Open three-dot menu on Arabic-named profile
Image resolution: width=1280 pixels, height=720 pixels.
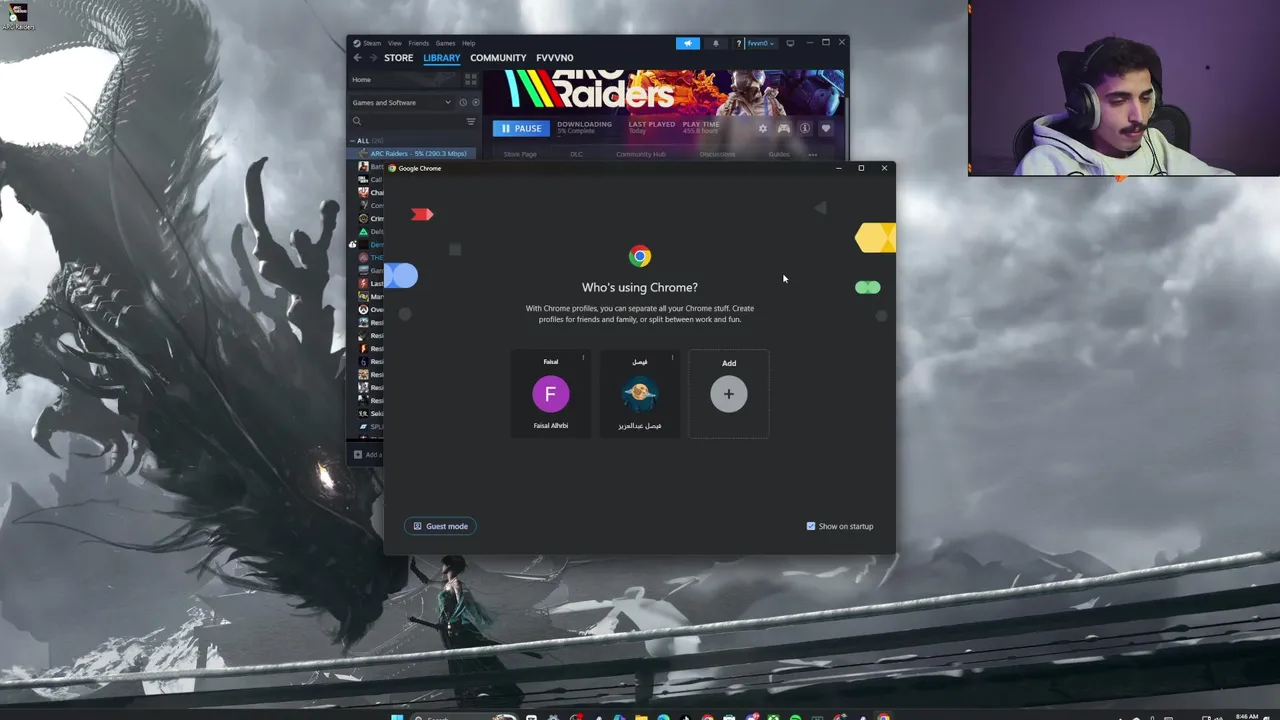click(672, 358)
